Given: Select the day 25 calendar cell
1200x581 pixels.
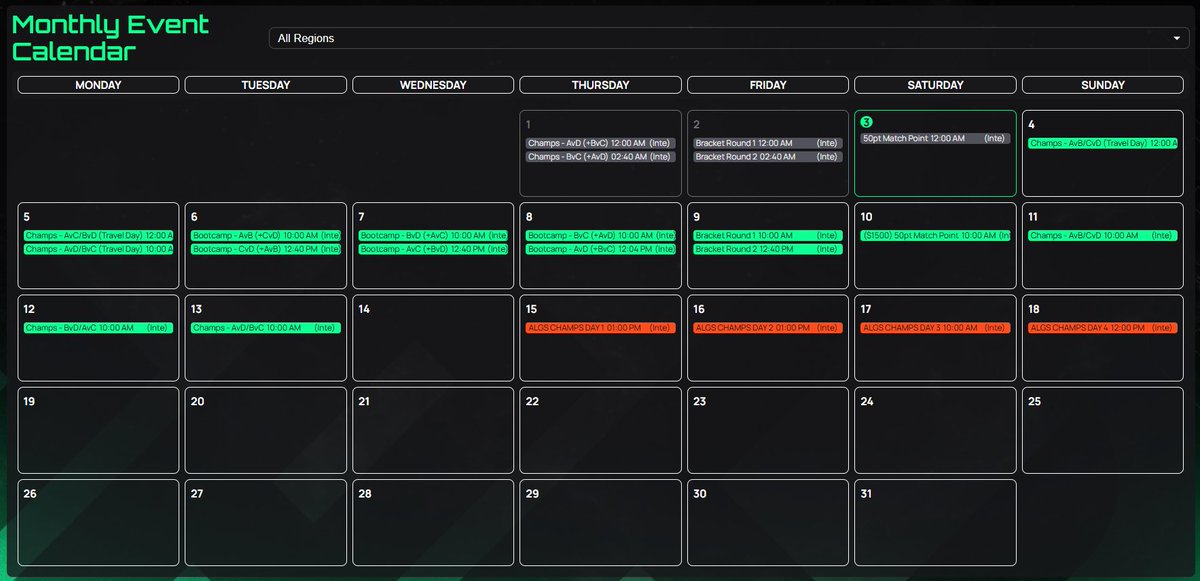Looking at the screenshot, I should pos(1103,430).
